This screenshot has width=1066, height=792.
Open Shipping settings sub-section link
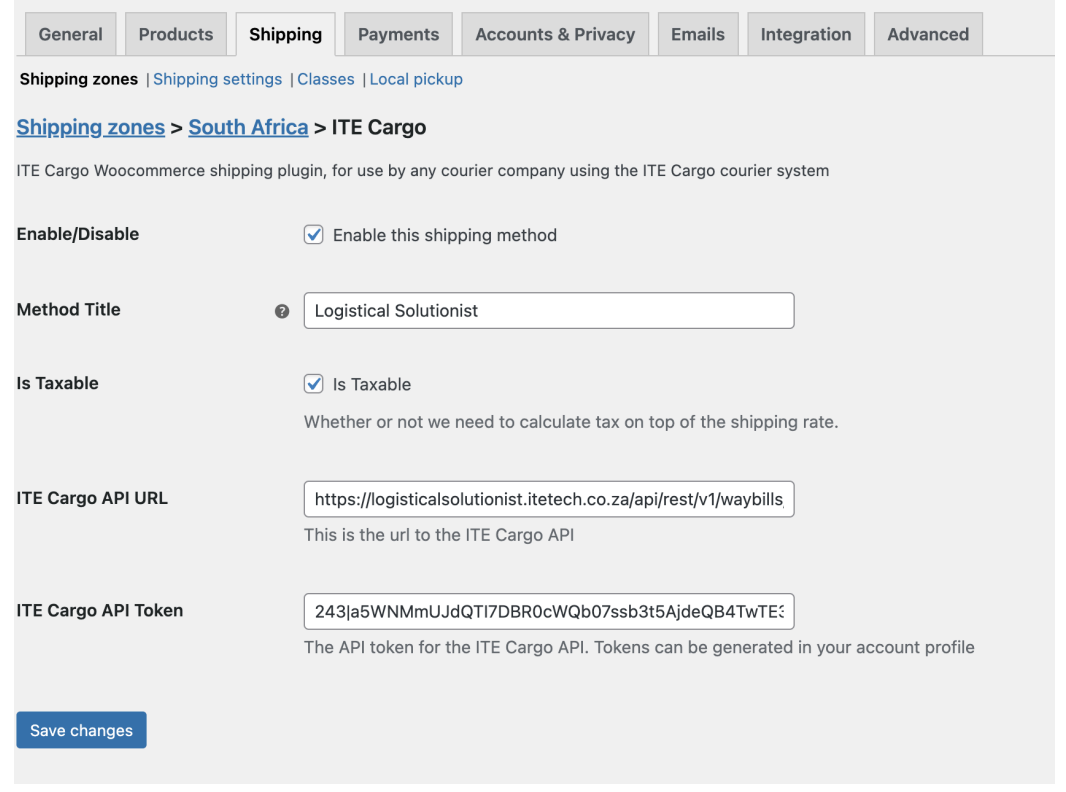pos(217,79)
